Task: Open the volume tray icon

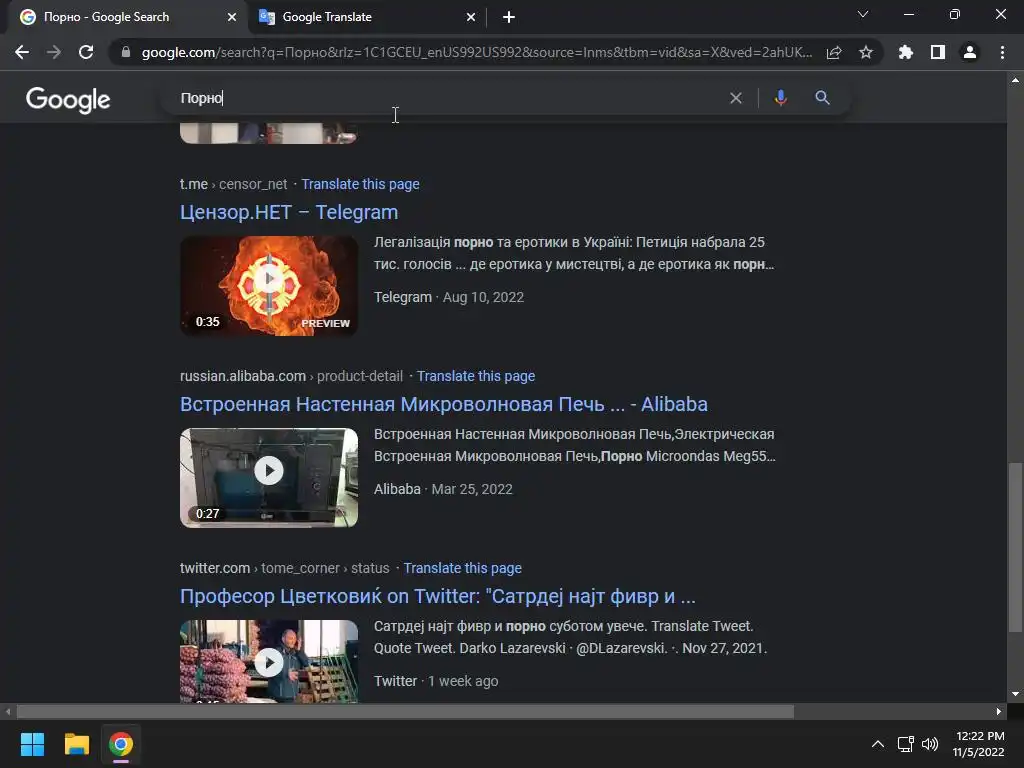Action: click(929, 744)
